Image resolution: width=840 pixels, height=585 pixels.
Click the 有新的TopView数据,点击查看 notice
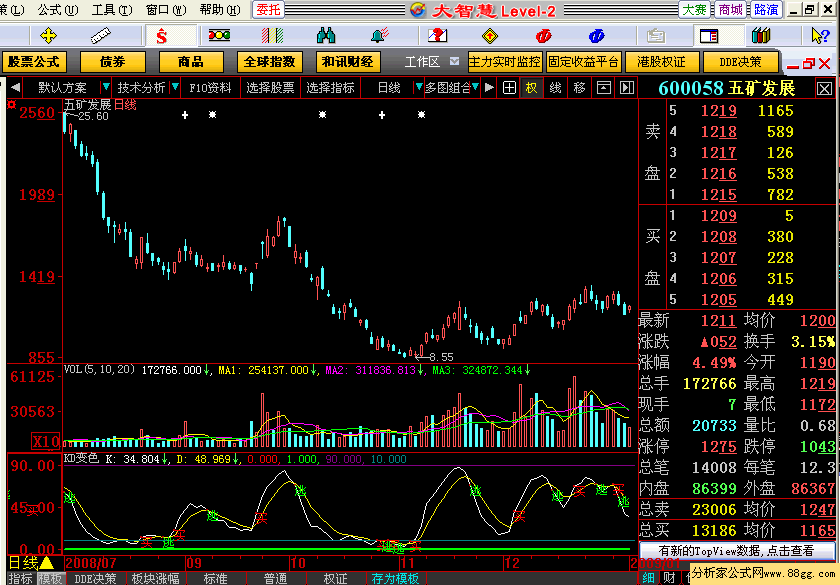(736, 551)
